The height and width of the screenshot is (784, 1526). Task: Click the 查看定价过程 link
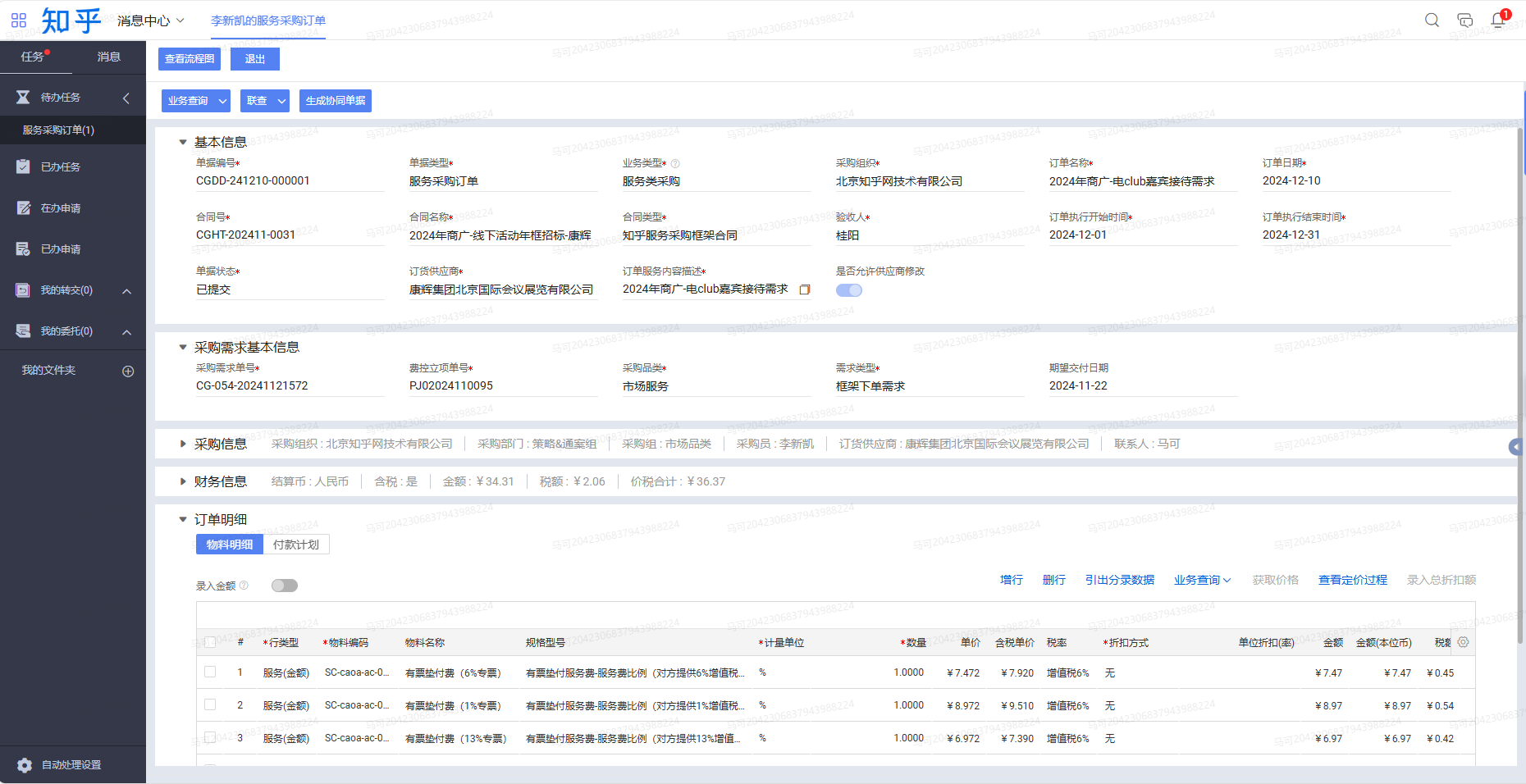coord(1352,580)
